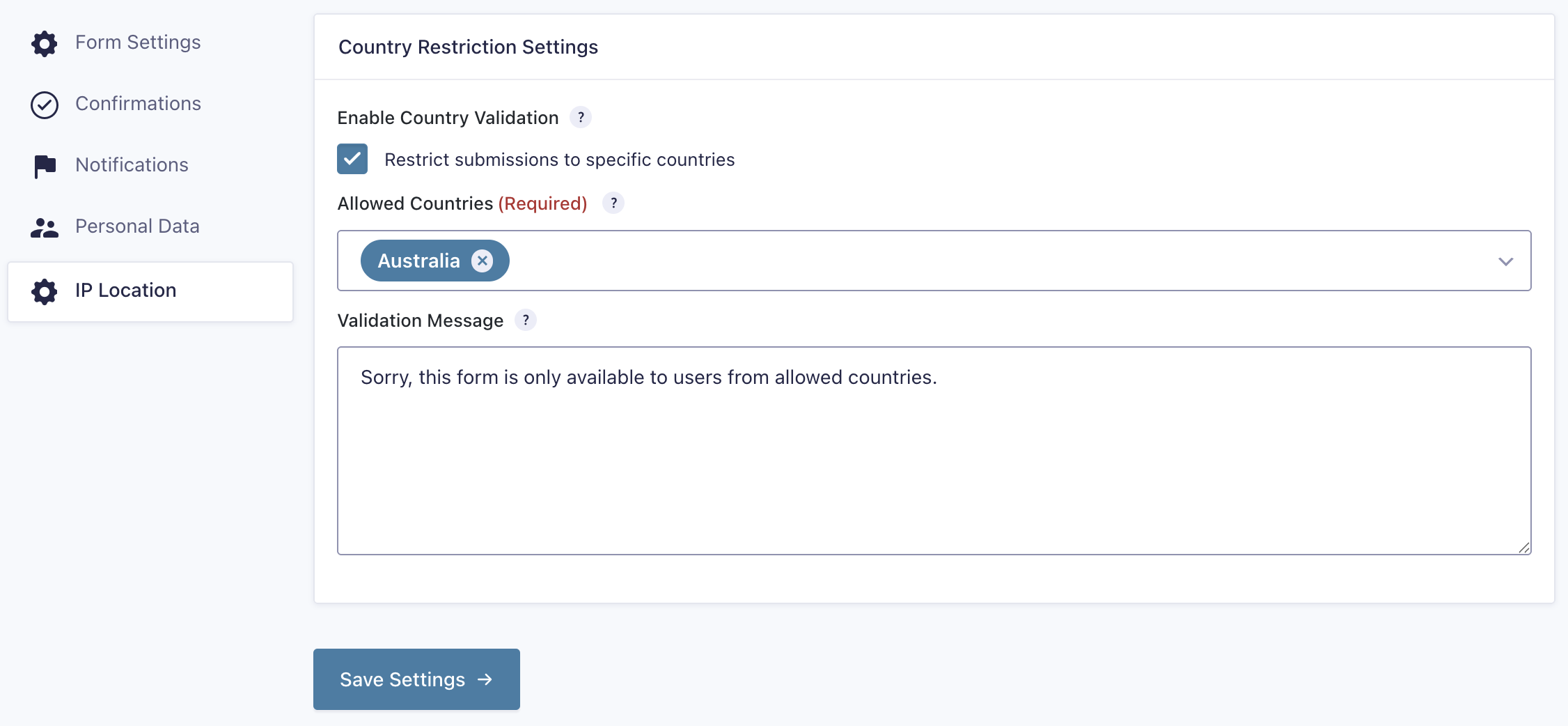This screenshot has width=1568, height=726.
Task: Open Notifications settings page
Action: (x=132, y=165)
